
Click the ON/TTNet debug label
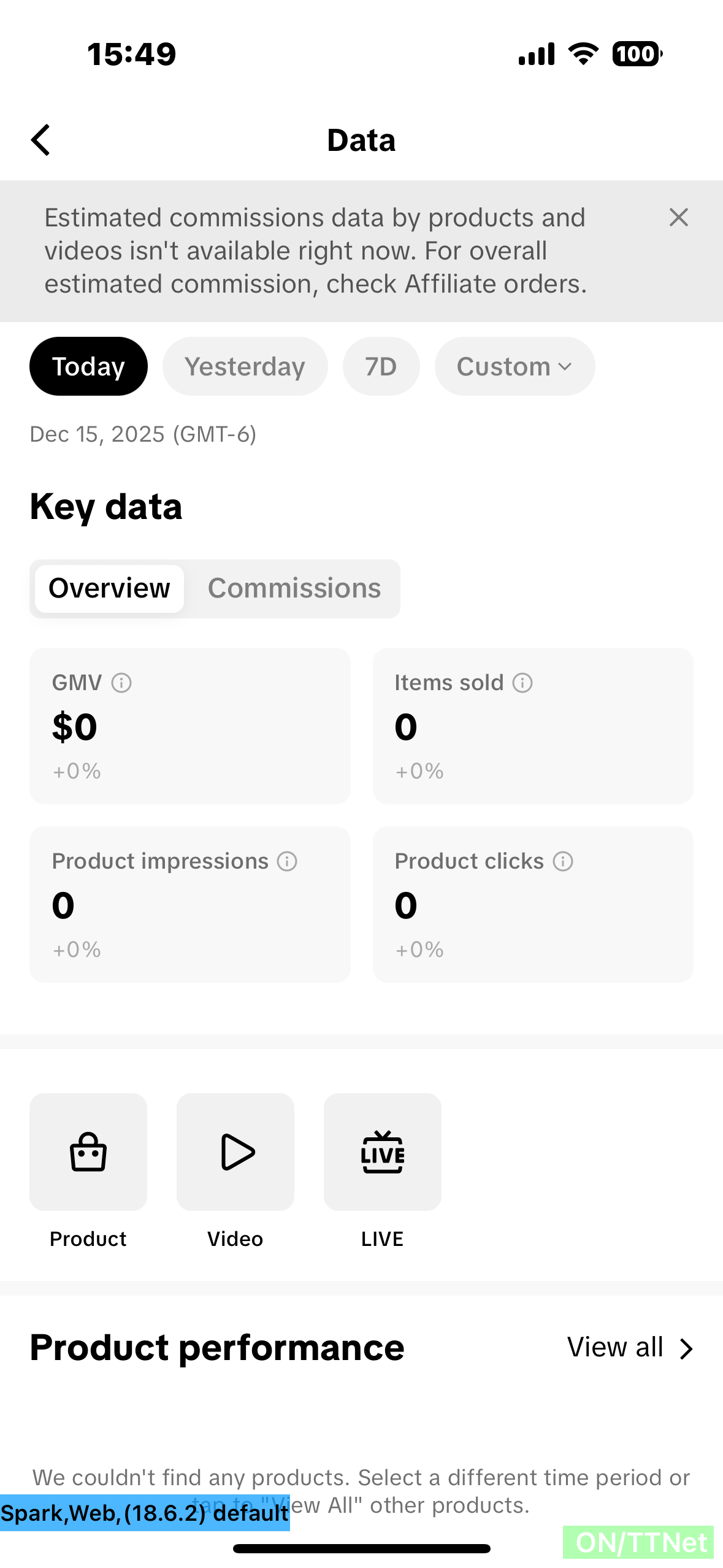638,1542
